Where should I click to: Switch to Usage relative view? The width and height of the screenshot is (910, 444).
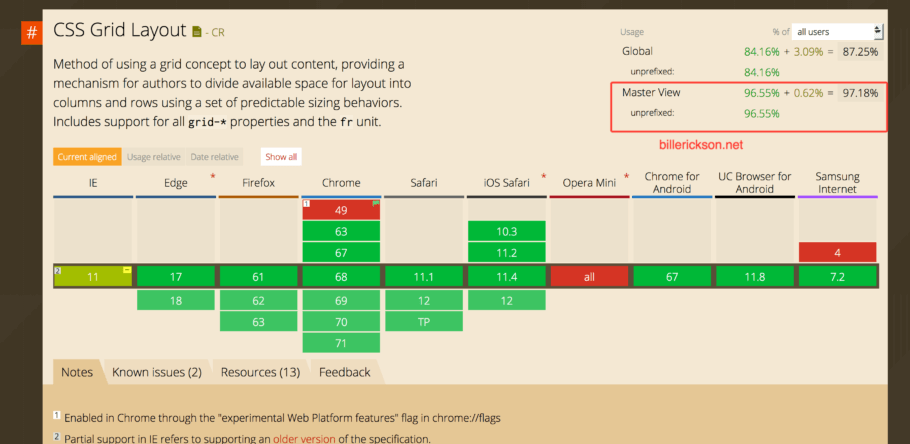tap(154, 157)
